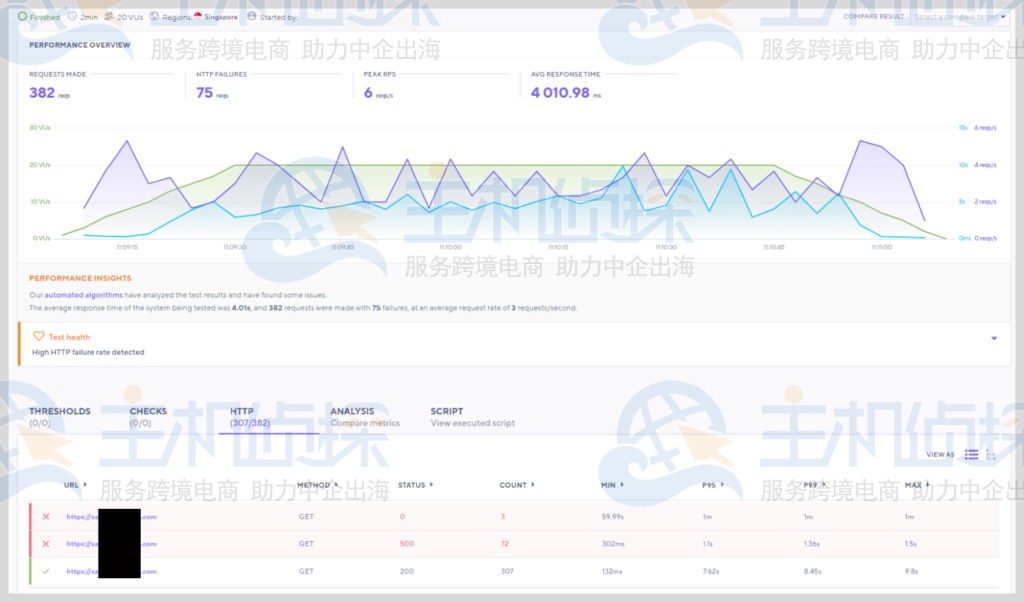1024x602 pixels.
Task: Switch to the CHECKS tab
Action: coord(148,410)
